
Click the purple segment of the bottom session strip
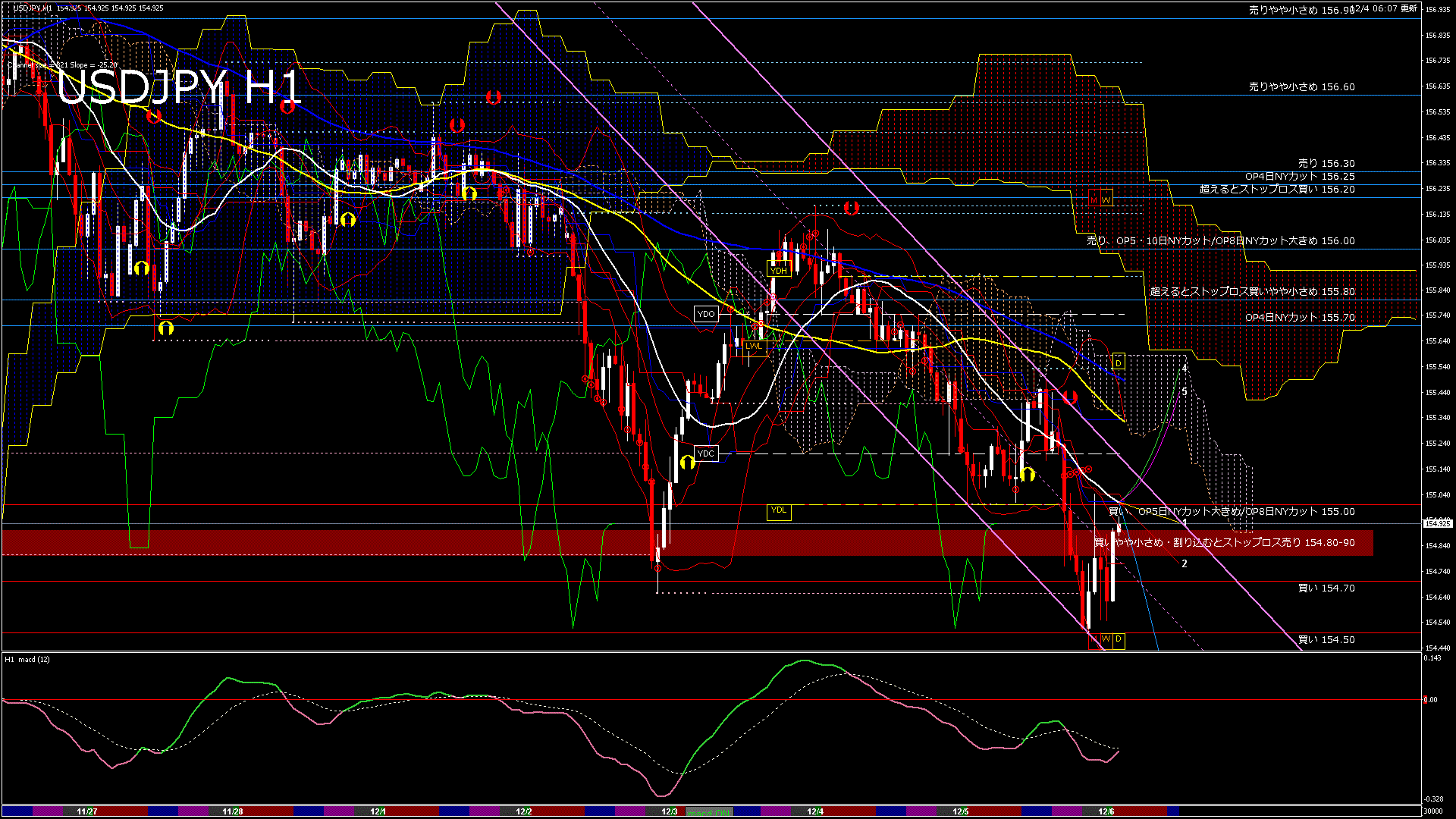point(49,811)
